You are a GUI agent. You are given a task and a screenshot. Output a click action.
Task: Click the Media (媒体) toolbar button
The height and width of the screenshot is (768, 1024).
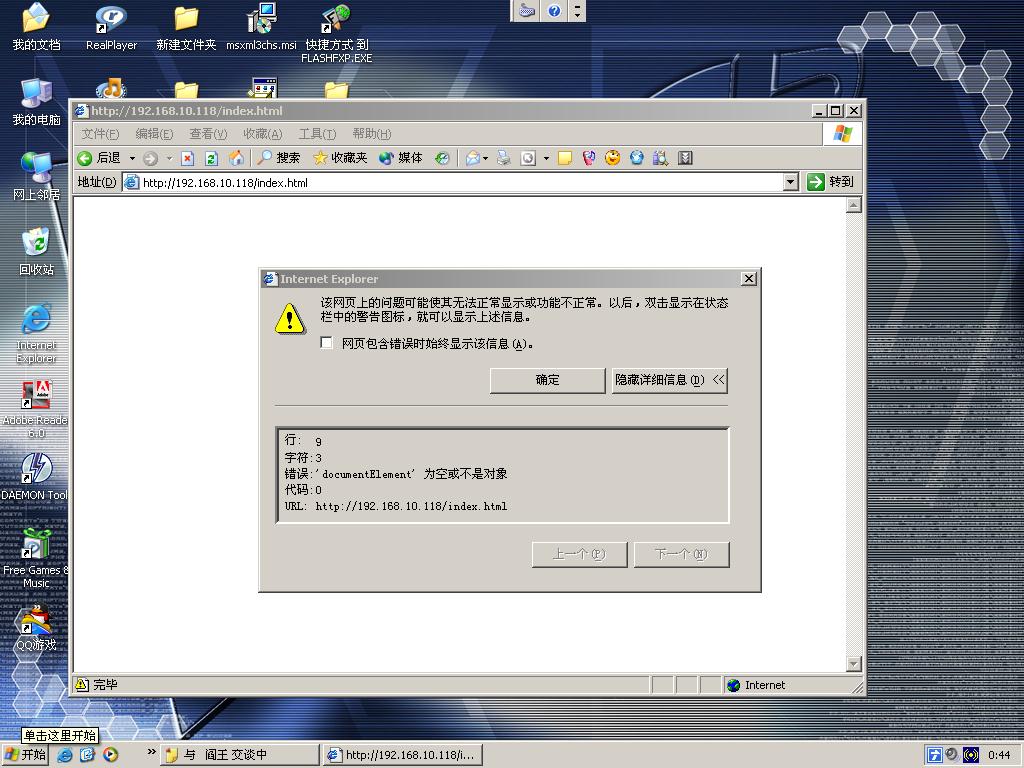pos(400,158)
